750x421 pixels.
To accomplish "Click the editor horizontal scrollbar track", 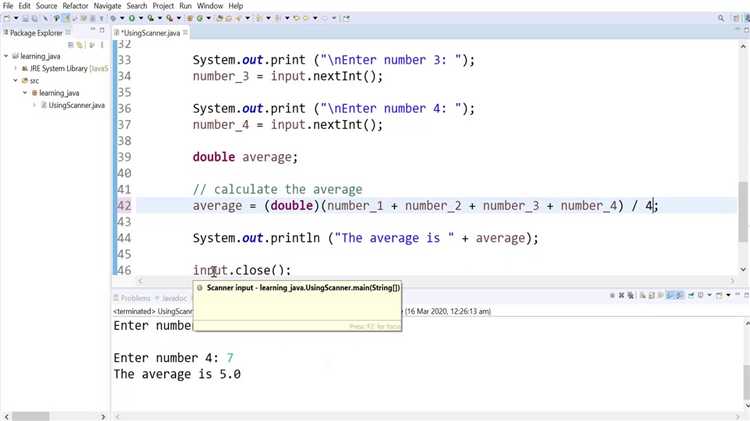I will 435,281.
